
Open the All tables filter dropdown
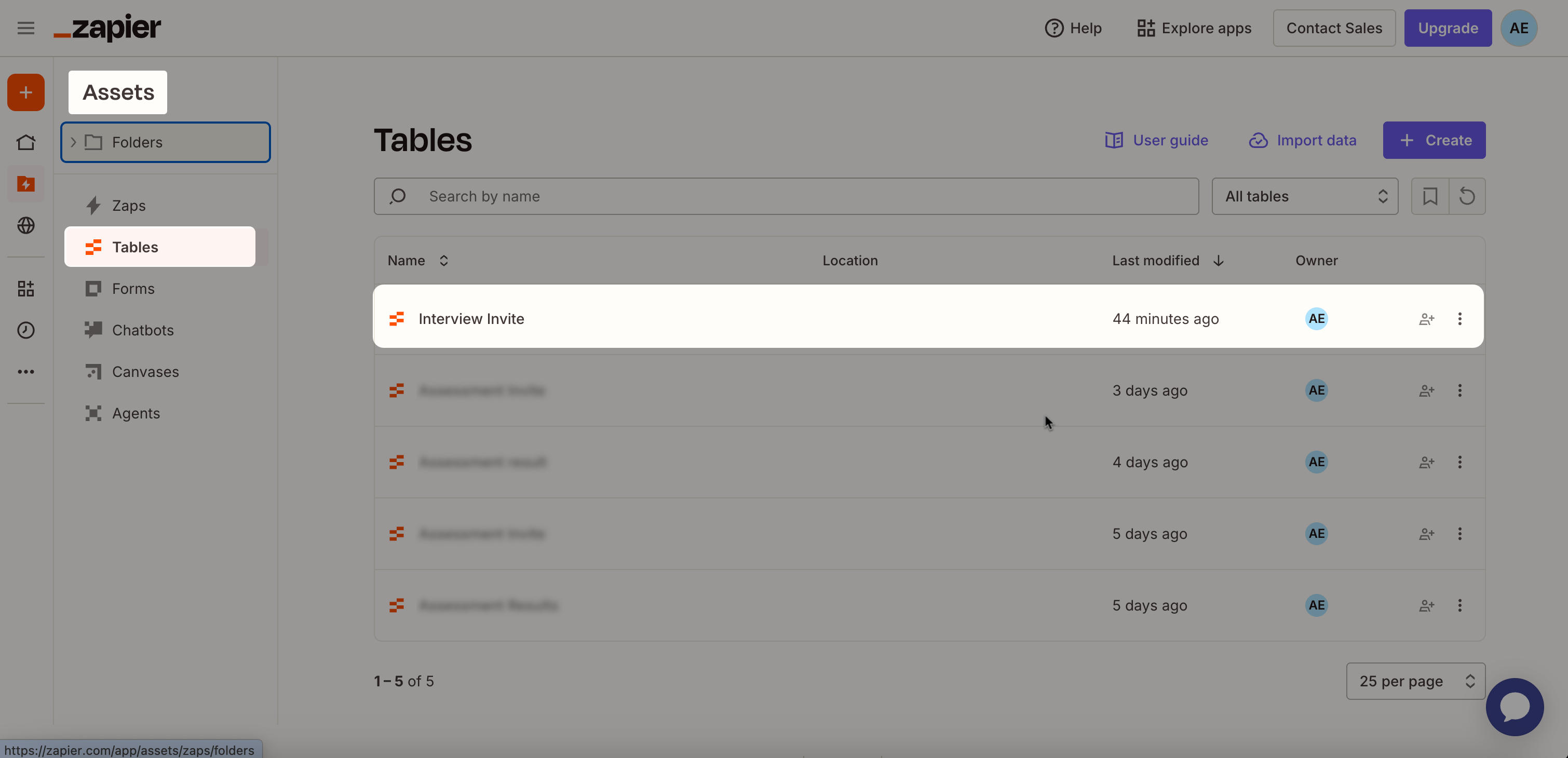tap(1304, 196)
